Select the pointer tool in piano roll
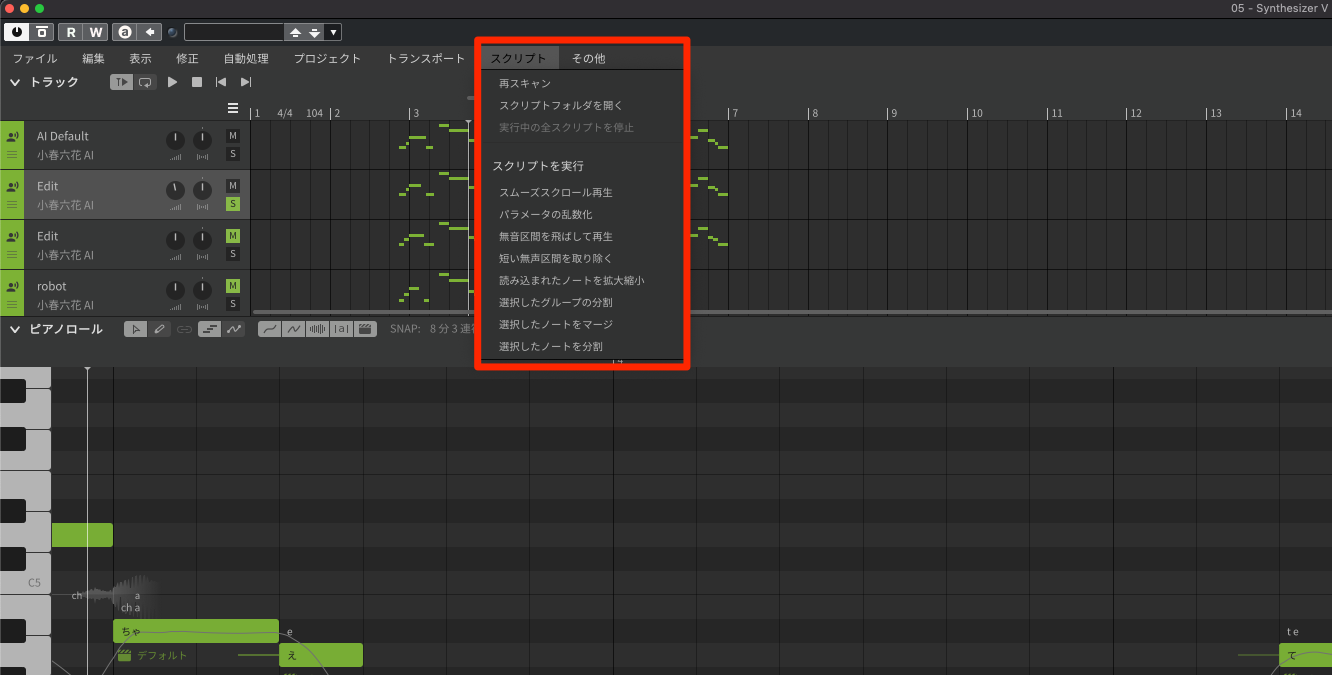1332x675 pixels. click(136, 329)
